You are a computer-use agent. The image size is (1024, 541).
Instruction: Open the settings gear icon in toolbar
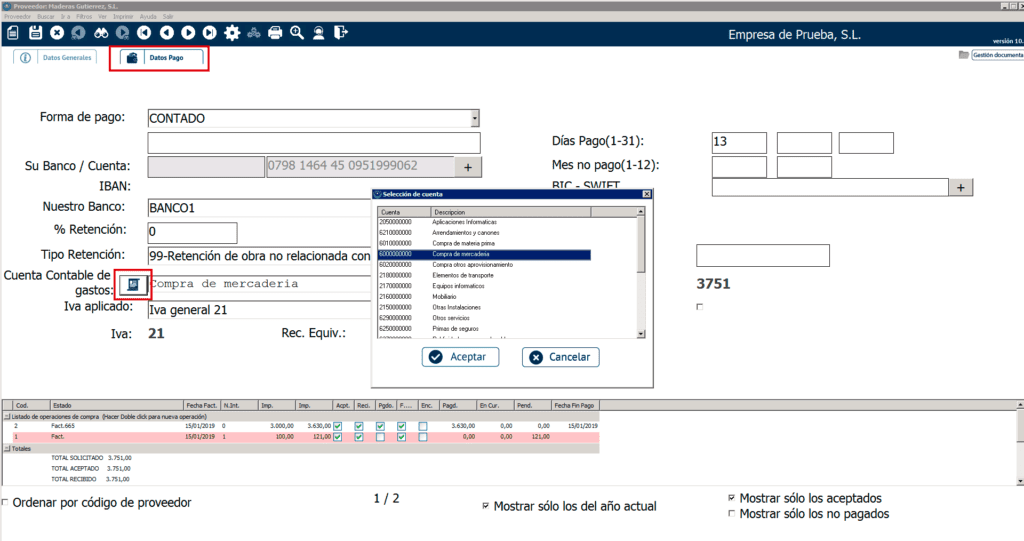[x=232, y=33]
